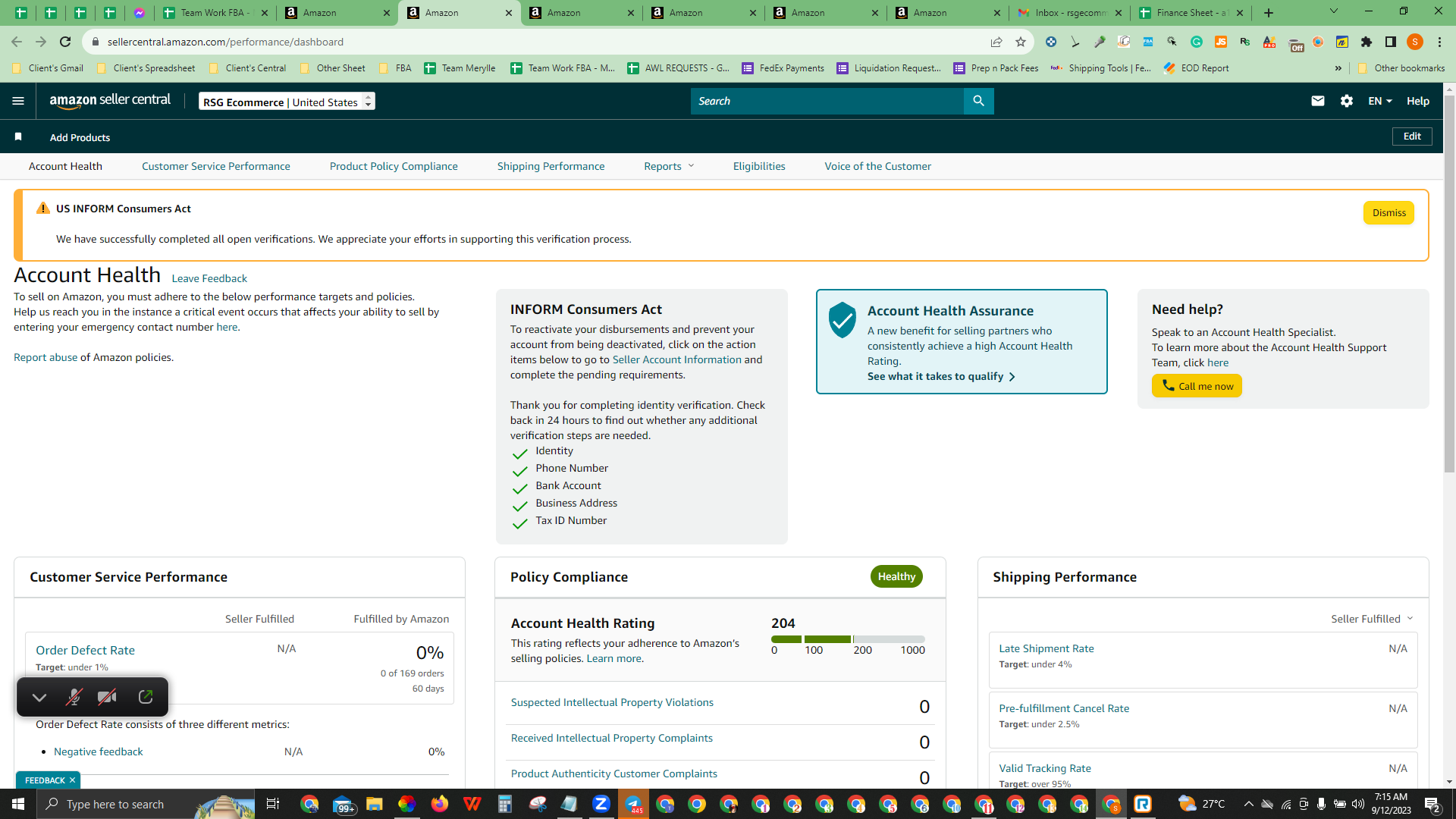The width and height of the screenshot is (1456, 819).
Task: Go to Product Policy Compliance tab
Action: [394, 166]
